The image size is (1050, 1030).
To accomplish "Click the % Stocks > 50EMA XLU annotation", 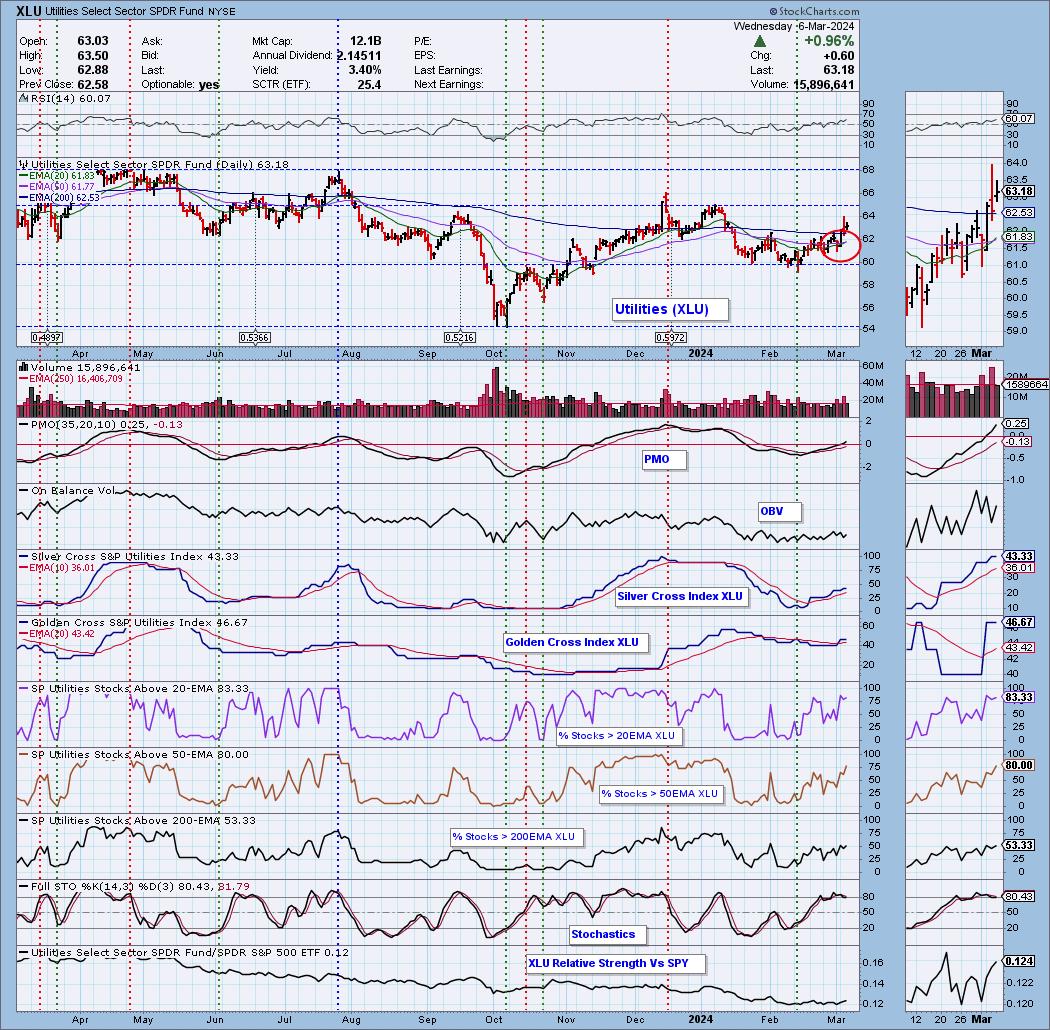I will coord(662,793).
